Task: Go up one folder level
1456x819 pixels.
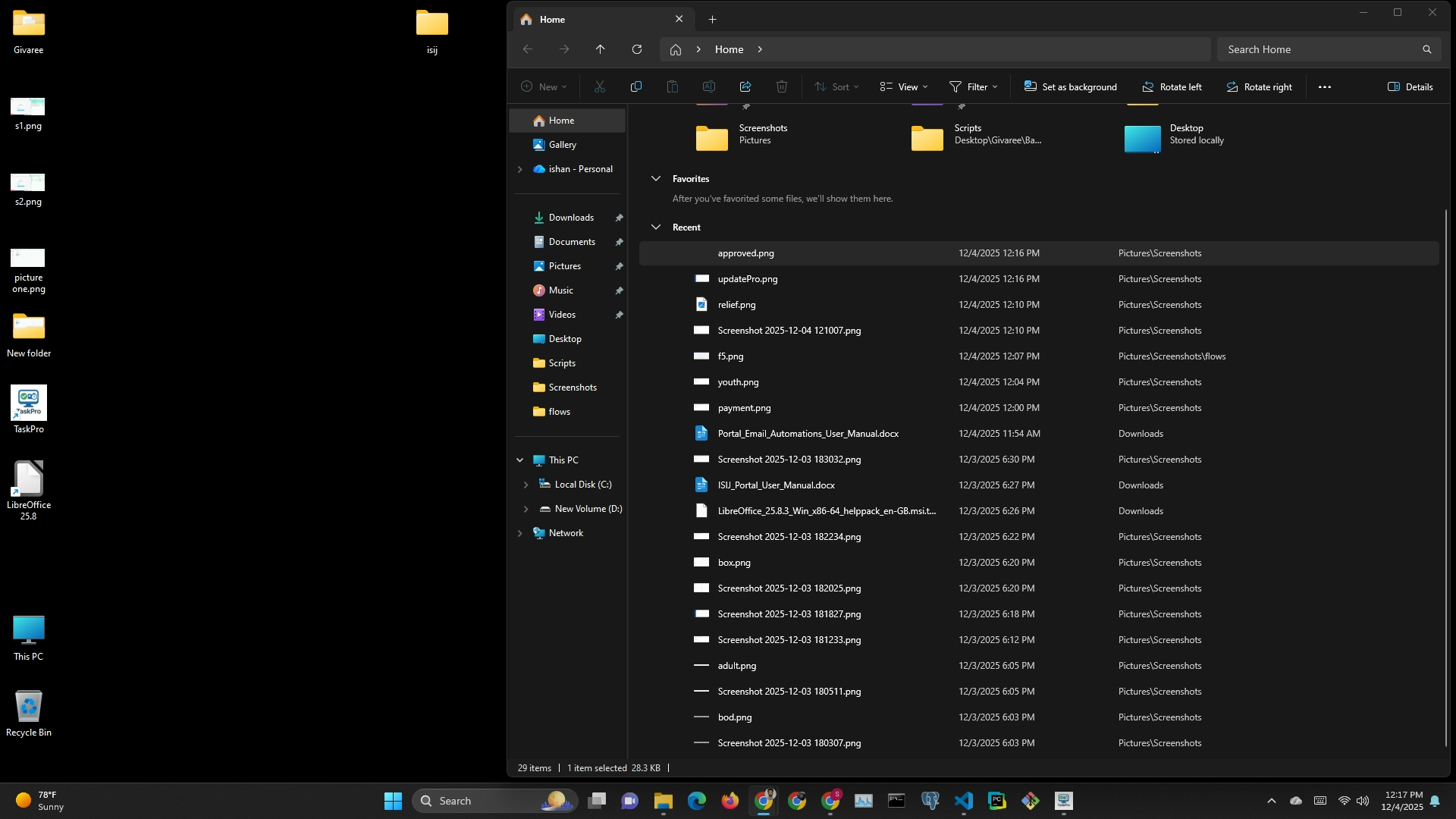Action: click(x=600, y=49)
